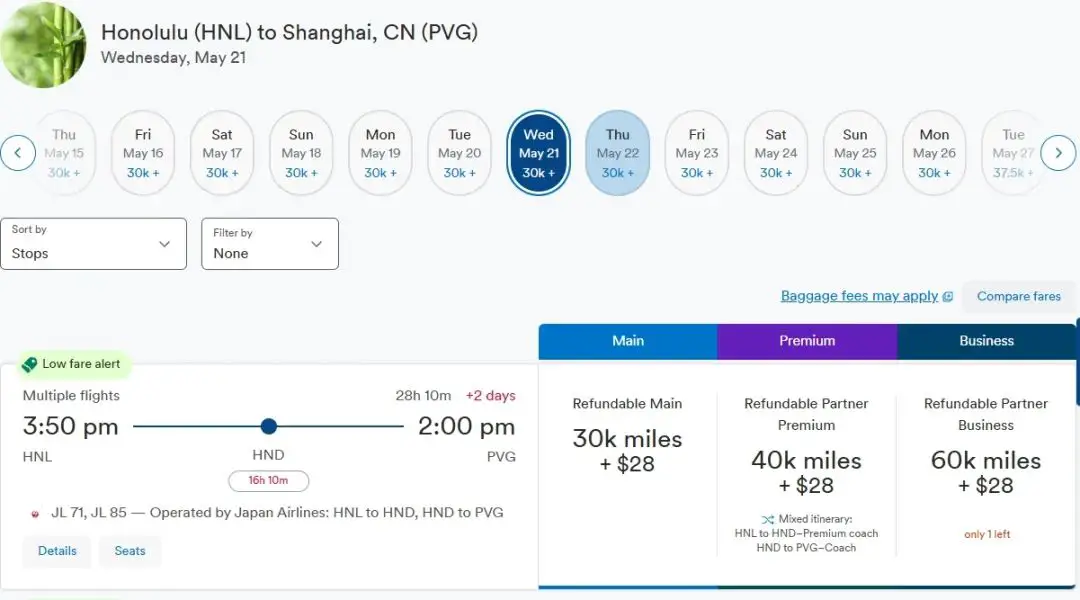This screenshot has width=1080, height=600.
Task: Click the external link icon beside Baggage fees
Action: (x=947, y=297)
